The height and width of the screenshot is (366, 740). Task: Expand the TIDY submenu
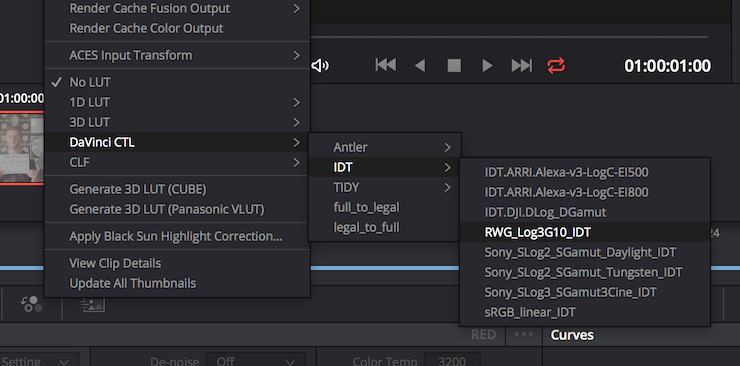click(x=385, y=187)
